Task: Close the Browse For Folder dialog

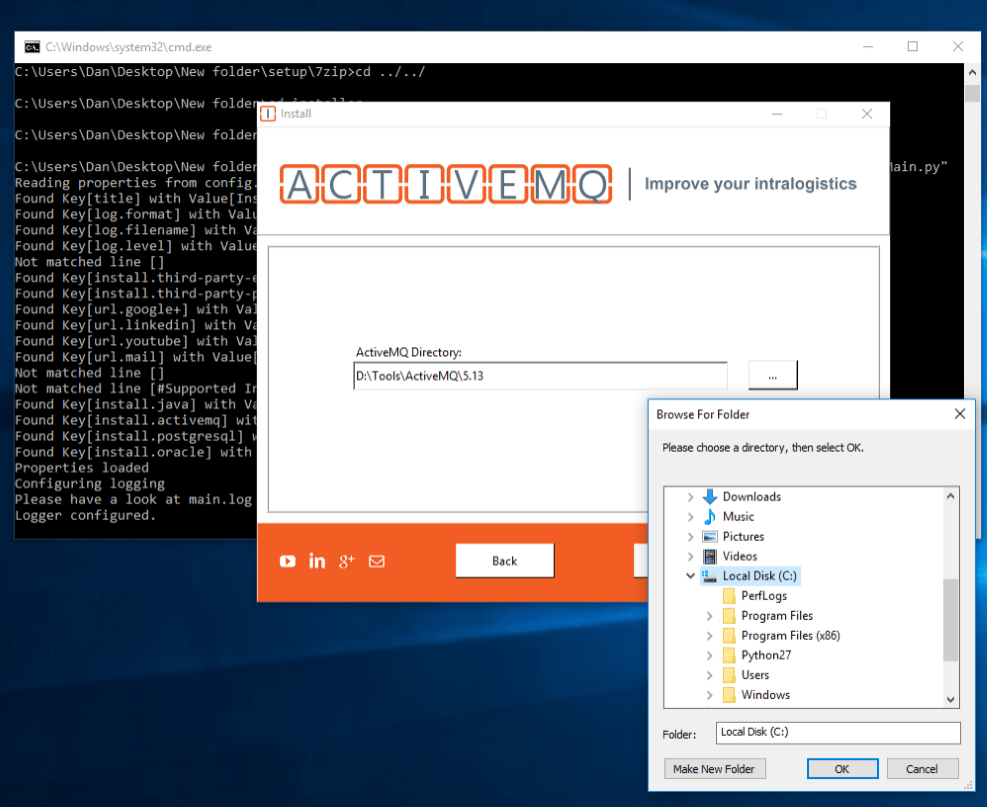Action: pyautogui.click(x=959, y=414)
